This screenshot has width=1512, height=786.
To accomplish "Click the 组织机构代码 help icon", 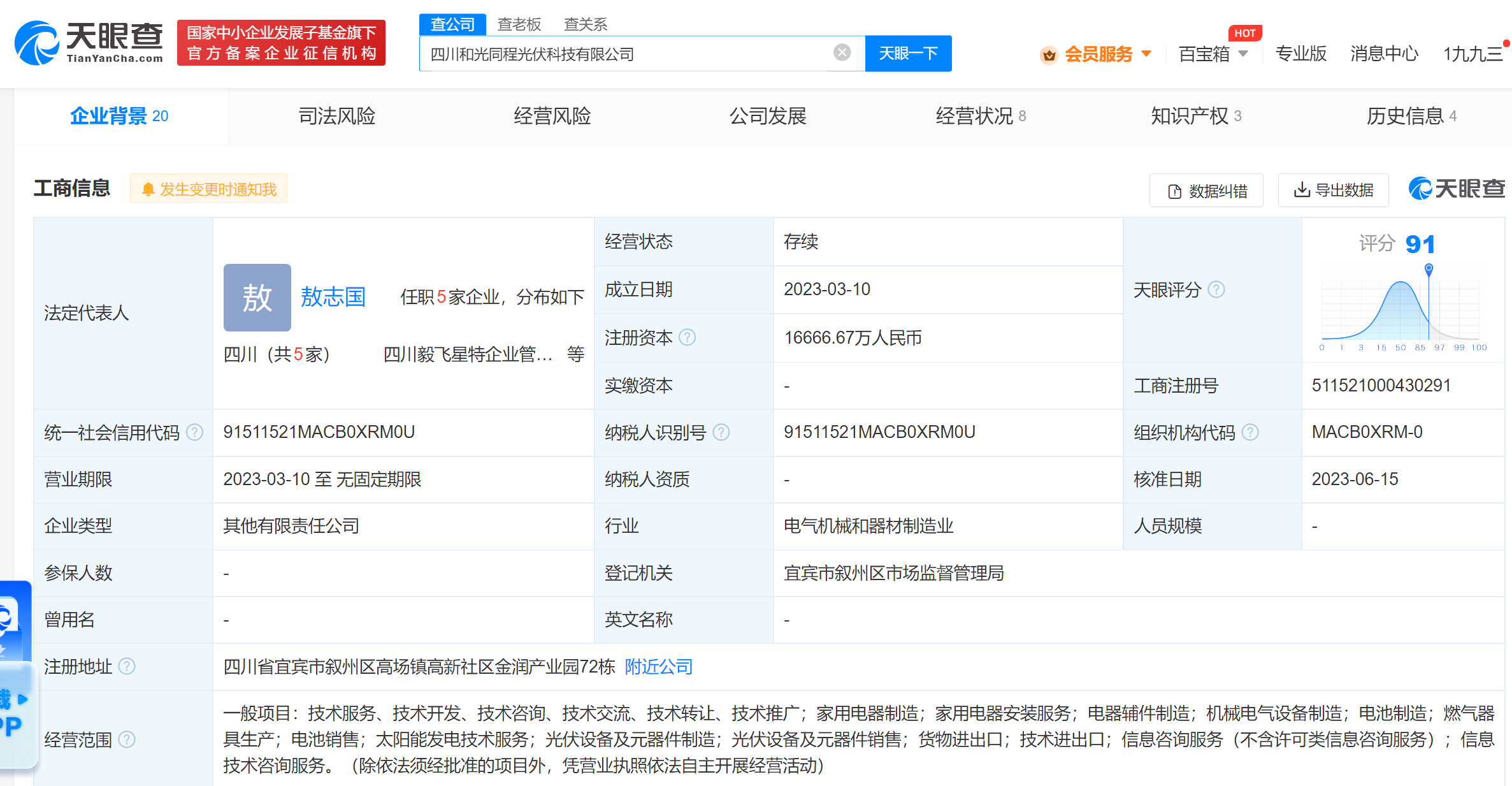I will coord(1250,433).
